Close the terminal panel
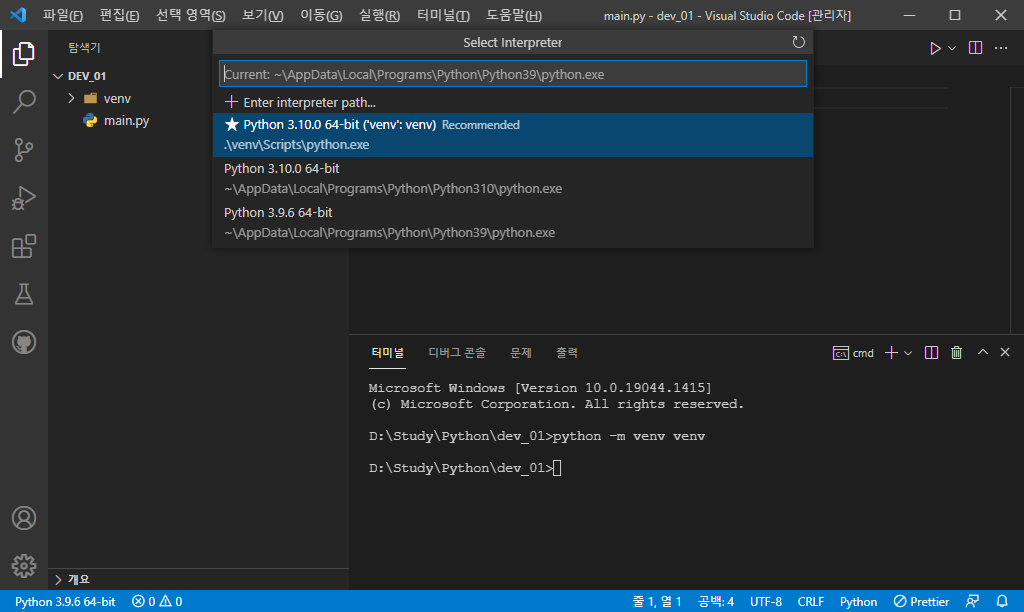Viewport: 1024px width, 612px height. pyautogui.click(x=1005, y=352)
